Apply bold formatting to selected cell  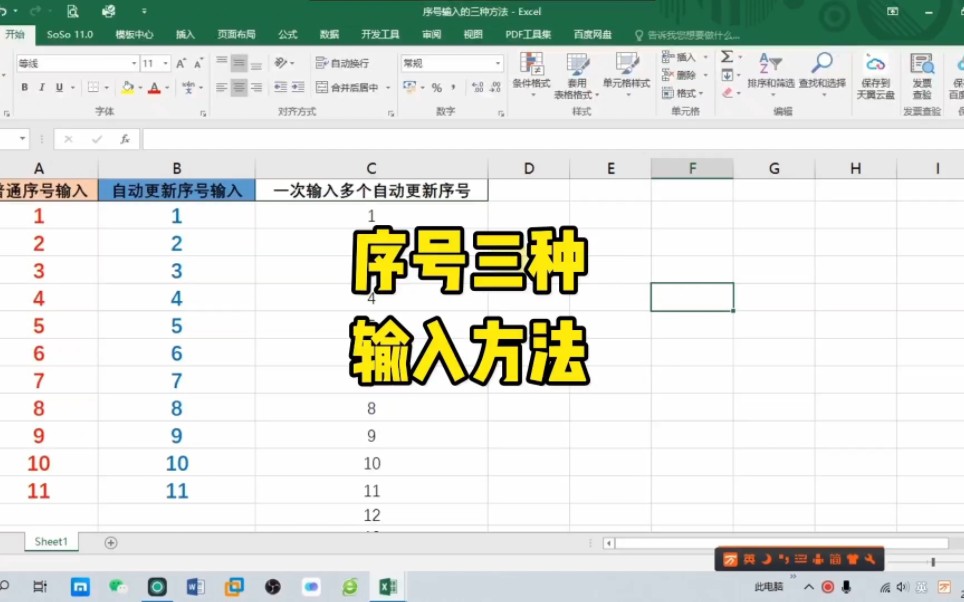[24, 87]
